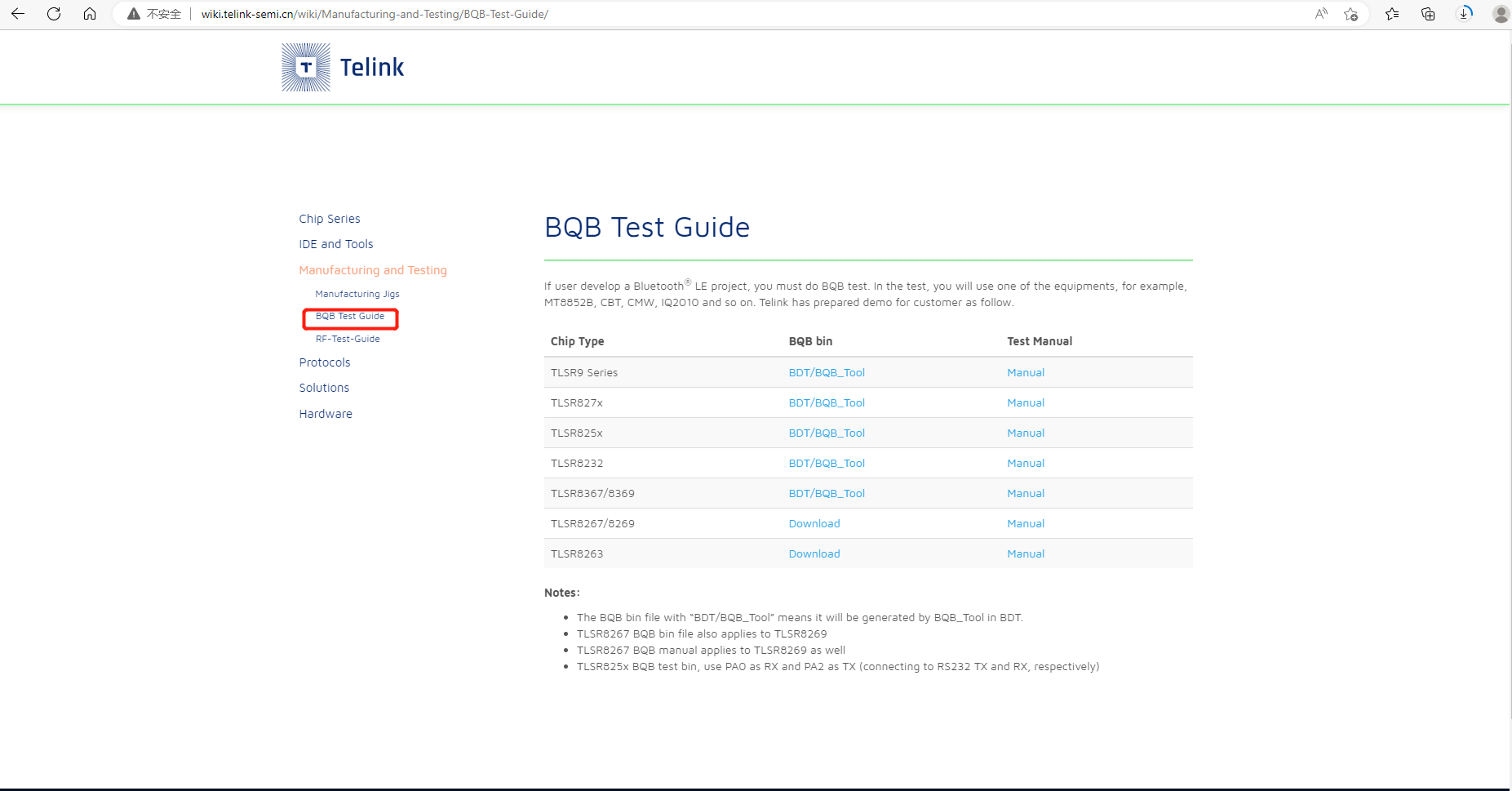This screenshot has width=1512, height=791.
Task: Download the TLSR8263 BQB bin file
Action: point(814,553)
